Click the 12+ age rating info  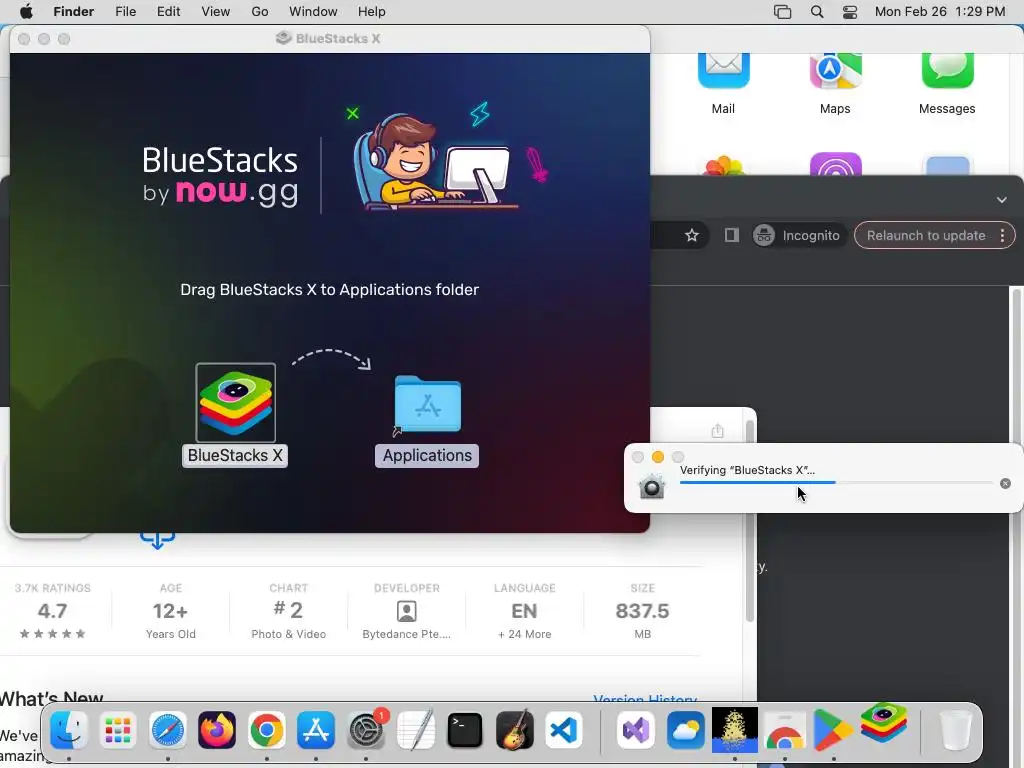(170, 611)
